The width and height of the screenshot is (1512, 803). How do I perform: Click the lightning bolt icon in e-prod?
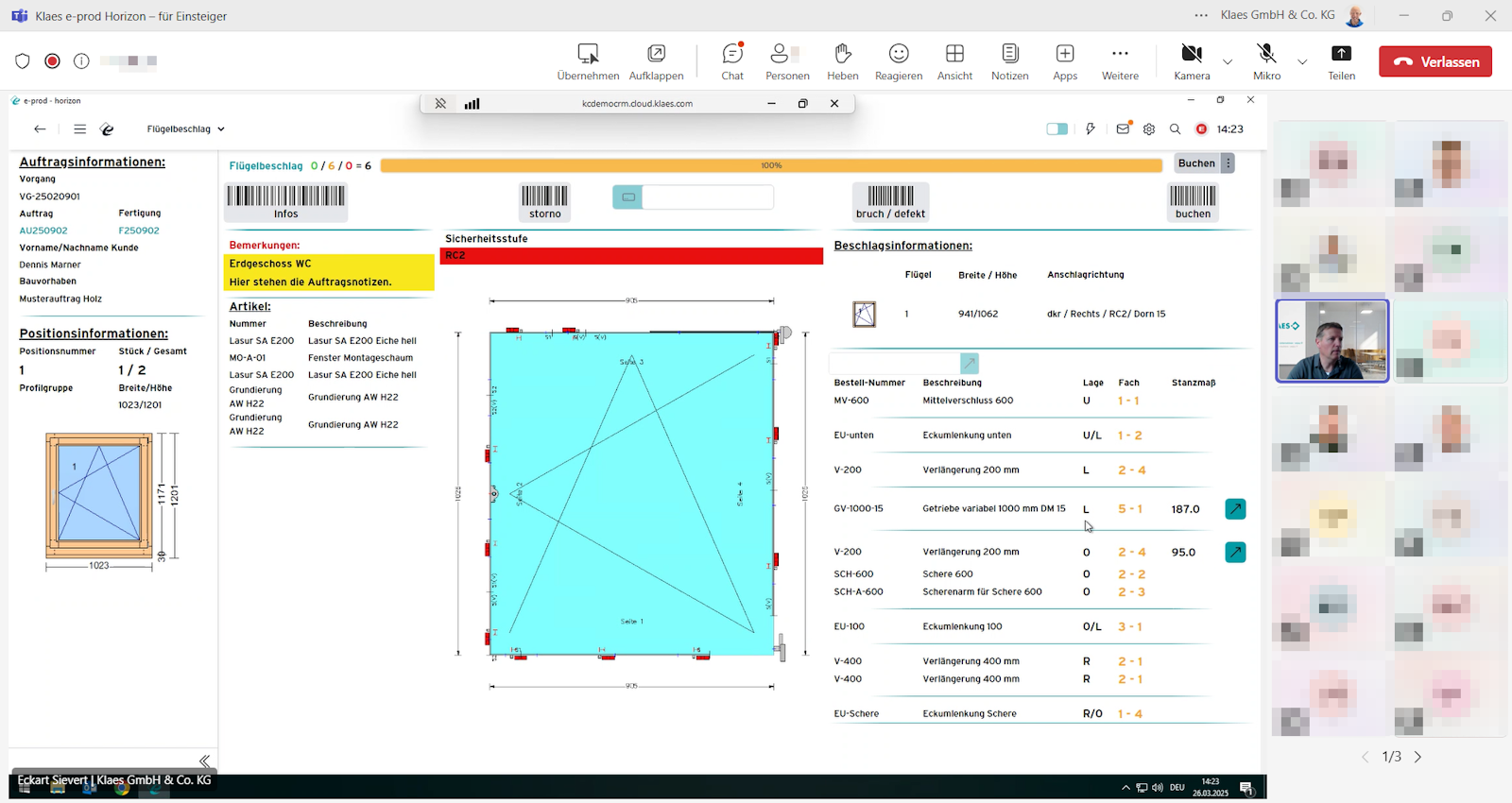1090,129
